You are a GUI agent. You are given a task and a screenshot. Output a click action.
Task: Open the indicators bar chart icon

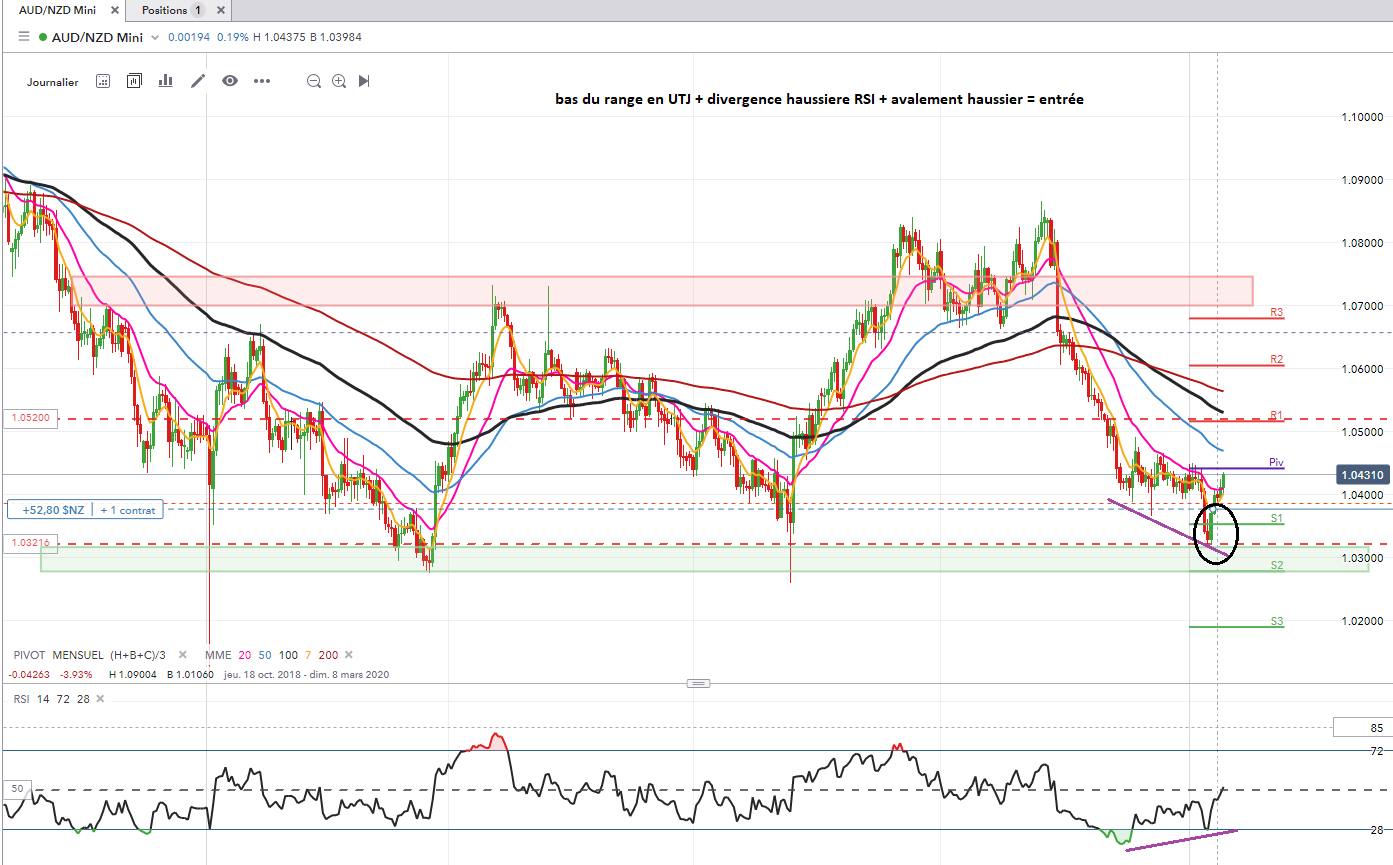pos(166,81)
